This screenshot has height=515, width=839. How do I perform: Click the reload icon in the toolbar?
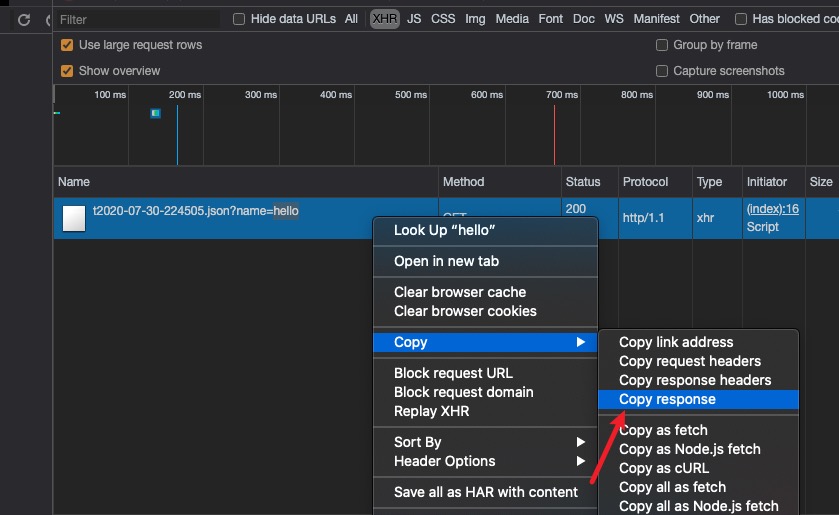[24, 20]
